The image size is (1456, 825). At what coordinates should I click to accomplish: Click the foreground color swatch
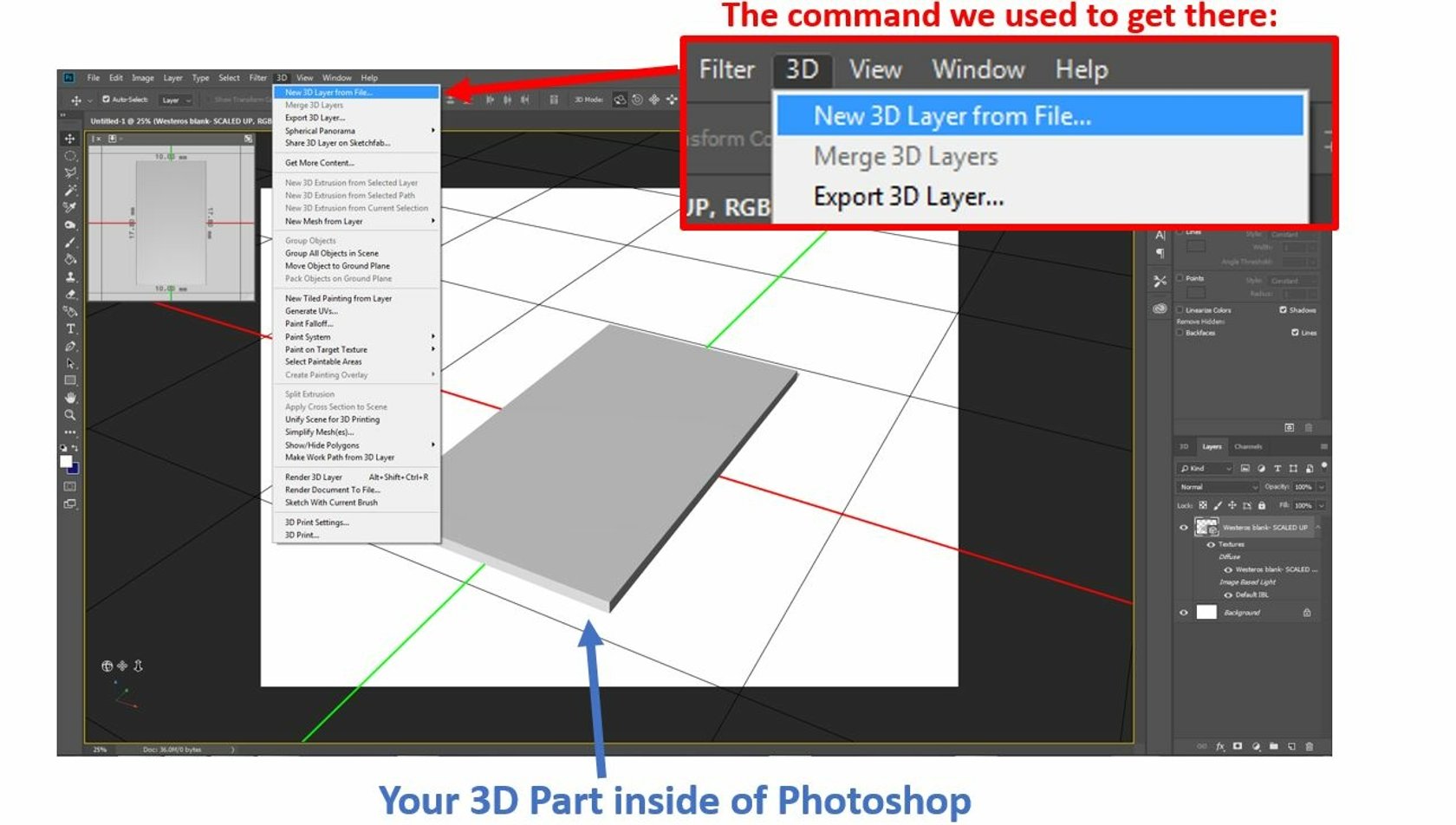coord(66,461)
